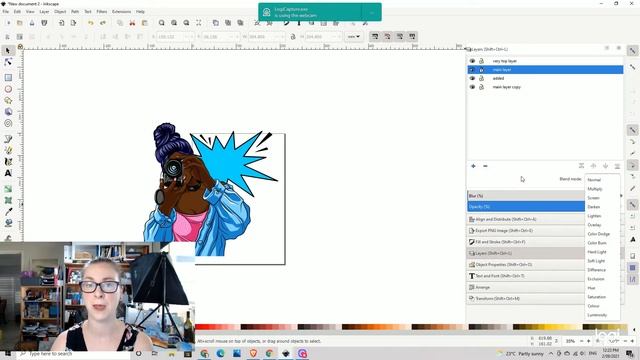The height and width of the screenshot is (360, 640).
Task: Open the Filters menu
Action: click(x=102, y=12)
